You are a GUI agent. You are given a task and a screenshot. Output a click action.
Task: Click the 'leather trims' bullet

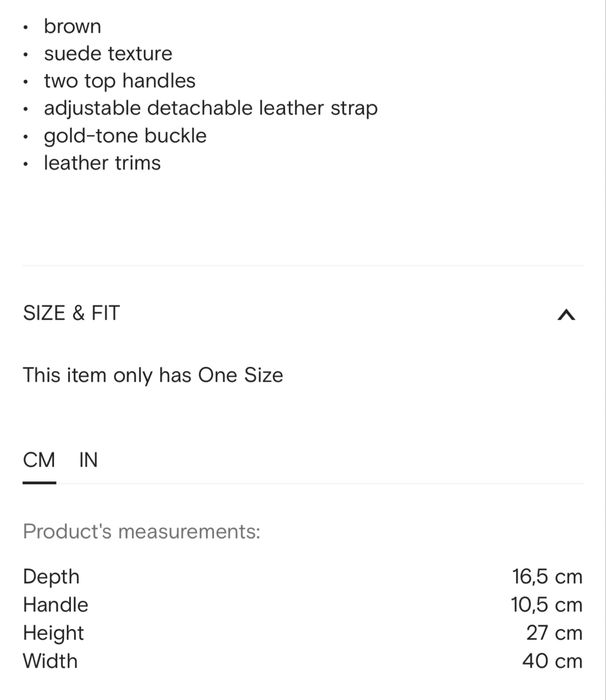point(102,163)
